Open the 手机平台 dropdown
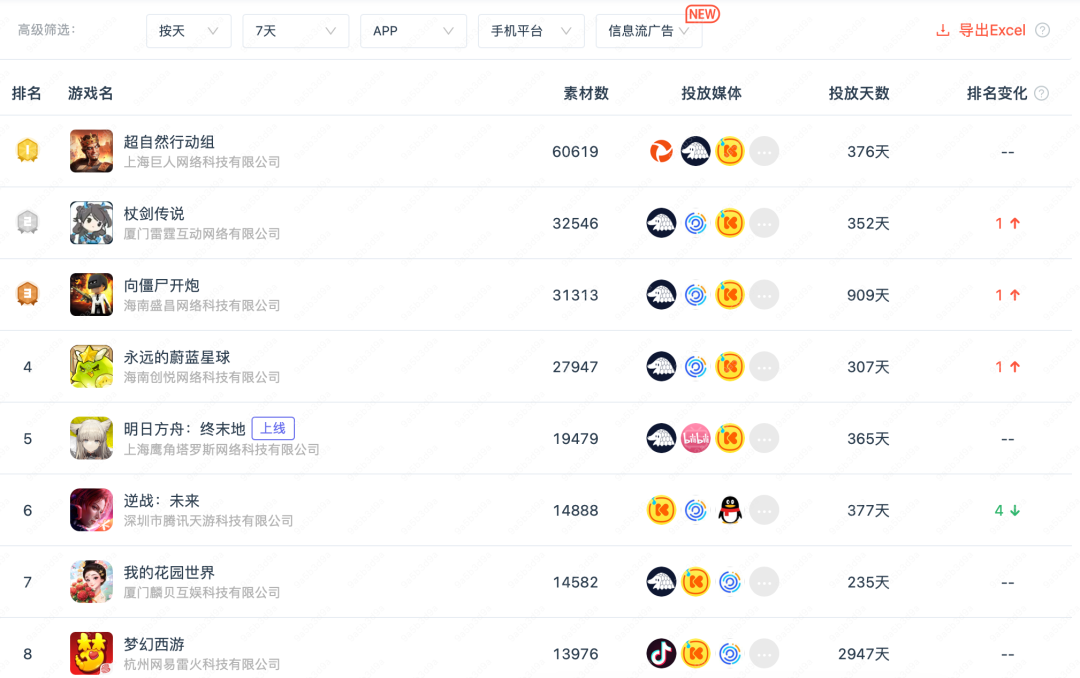The image size is (1080, 678). point(531,31)
